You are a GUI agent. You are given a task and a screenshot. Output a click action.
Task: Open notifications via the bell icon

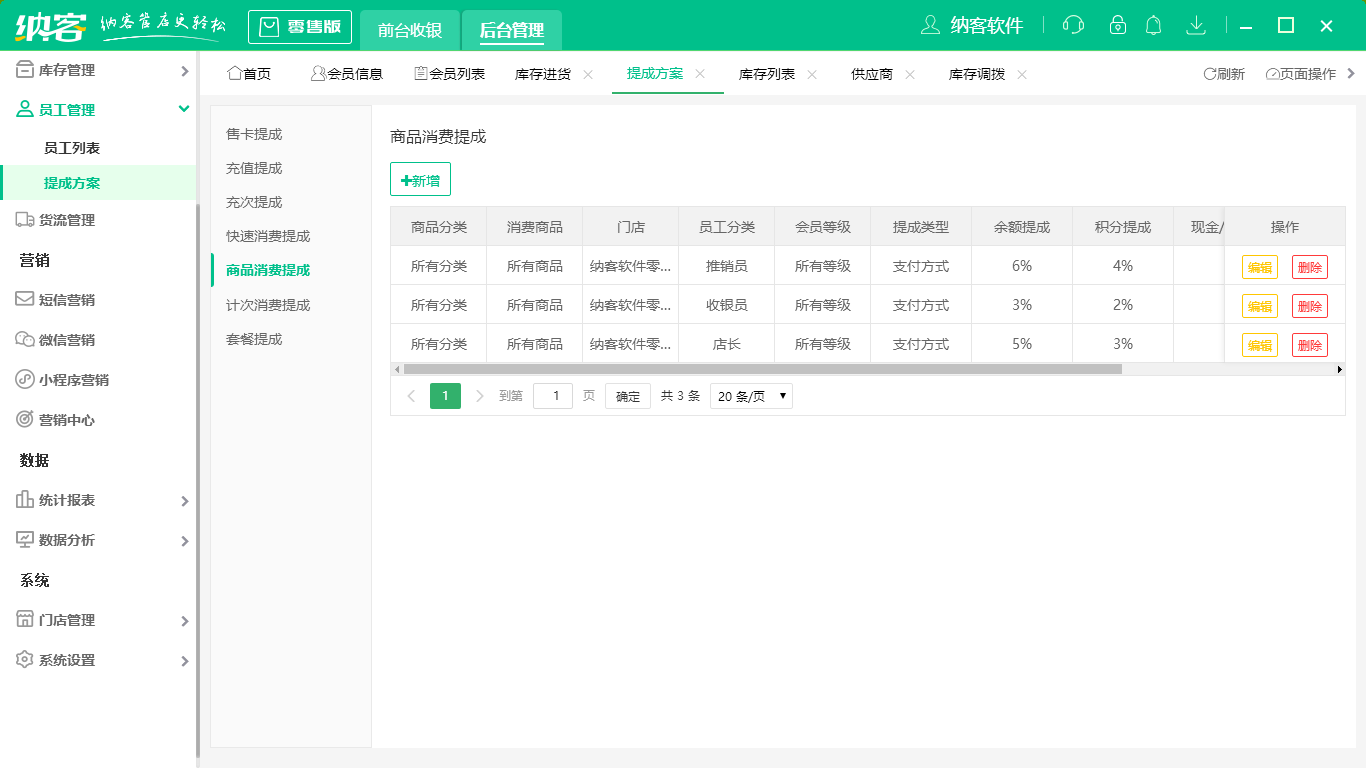coord(1153,25)
